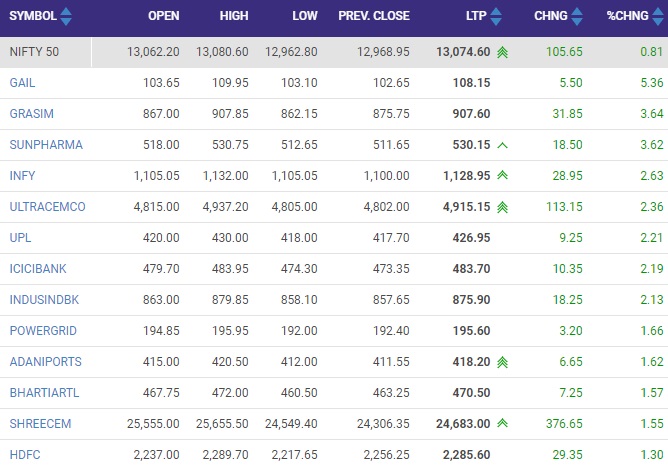Image resolution: width=668 pixels, height=466 pixels.
Task: Open ICICIBANK stock details
Action: coord(38,269)
